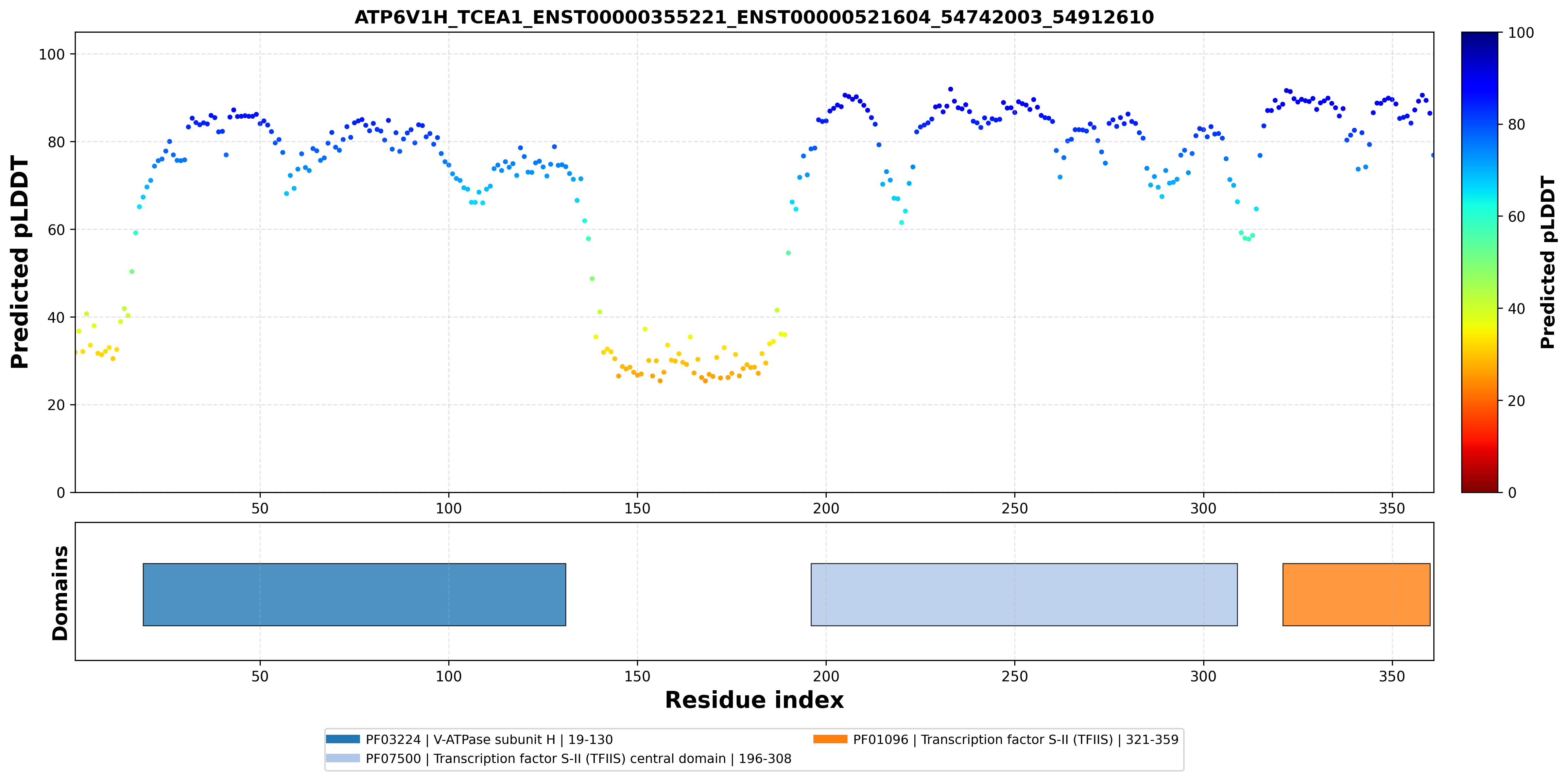This screenshot has height=781, width=1568.
Task: Click the Residue index axis label
Action: click(x=754, y=700)
